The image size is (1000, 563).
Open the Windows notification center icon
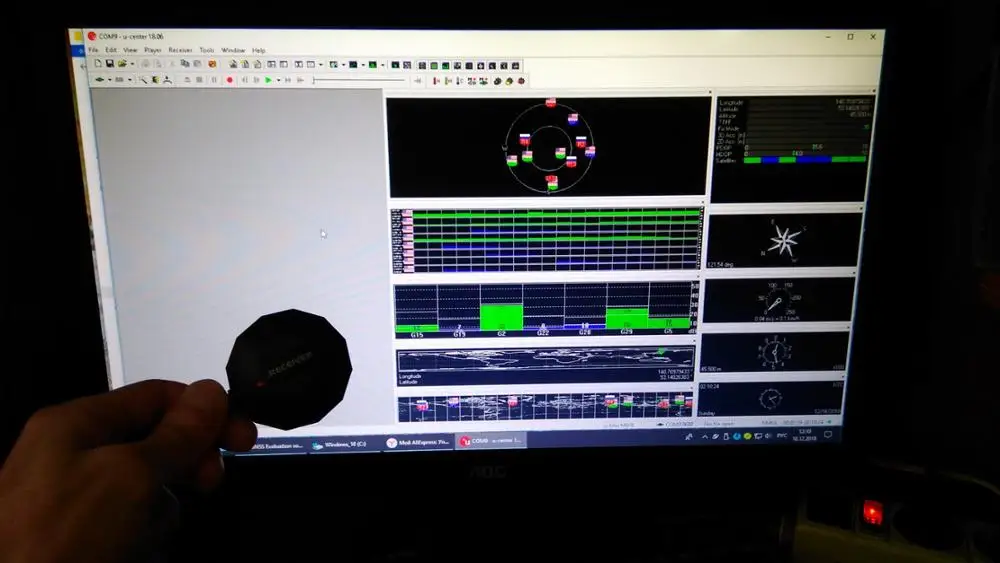828,435
